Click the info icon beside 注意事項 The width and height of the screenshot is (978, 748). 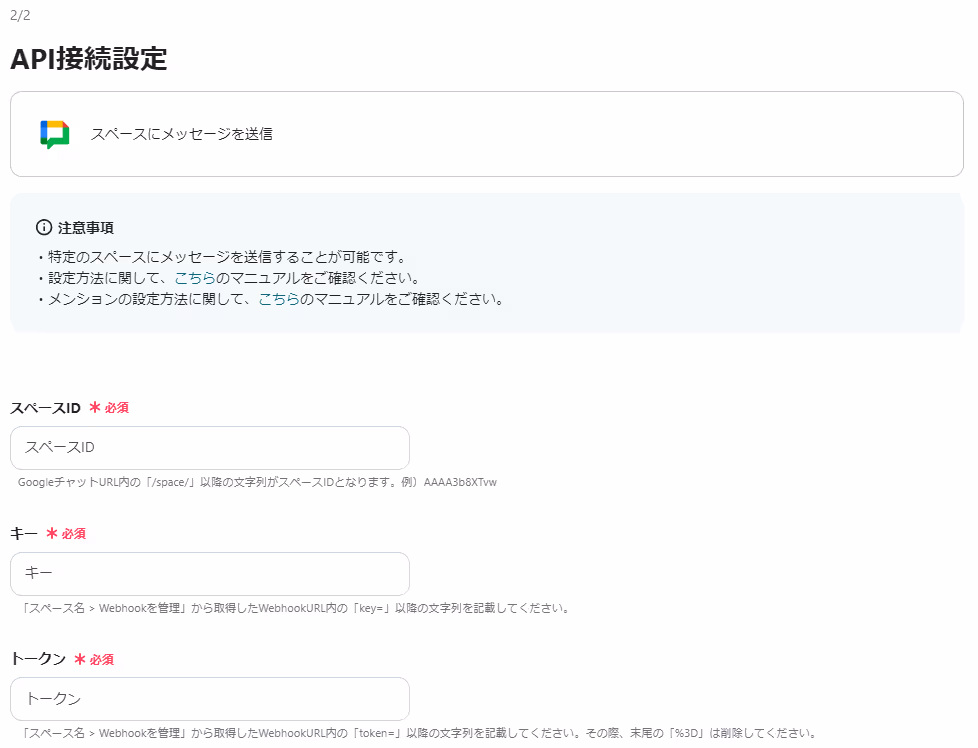[x=44, y=228]
